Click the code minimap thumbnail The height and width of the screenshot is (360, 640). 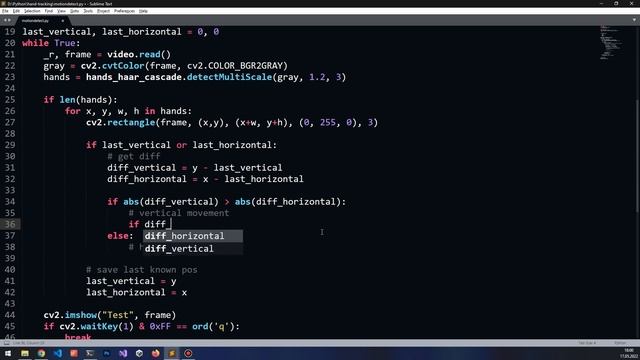(611, 43)
